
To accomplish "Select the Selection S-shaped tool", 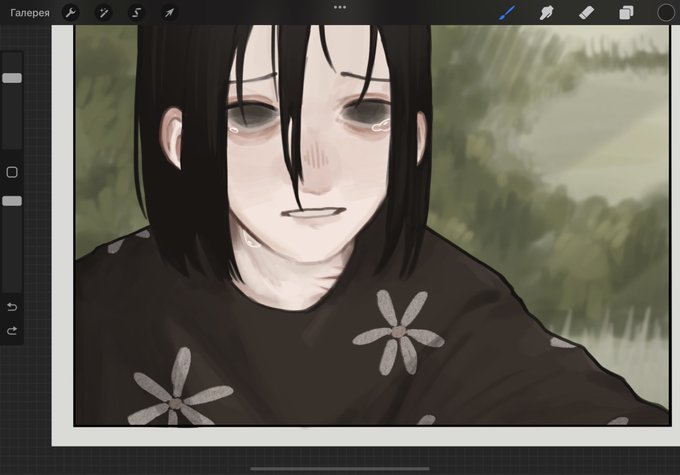I will pos(136,13).
